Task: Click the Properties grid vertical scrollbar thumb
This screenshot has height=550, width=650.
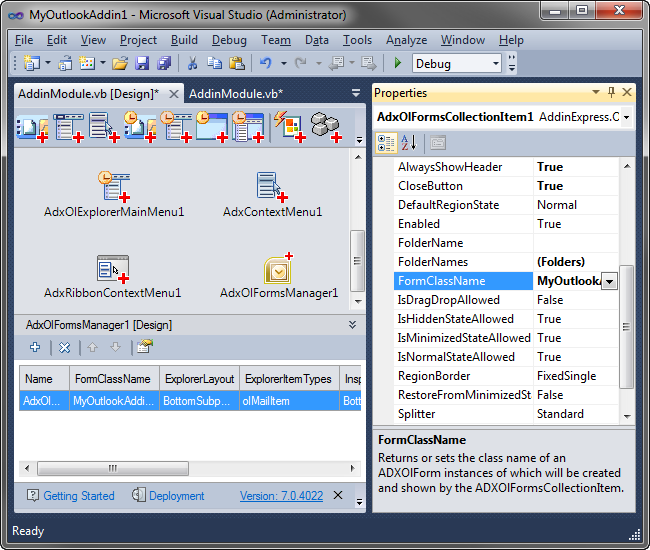Action: coord(626,327)
